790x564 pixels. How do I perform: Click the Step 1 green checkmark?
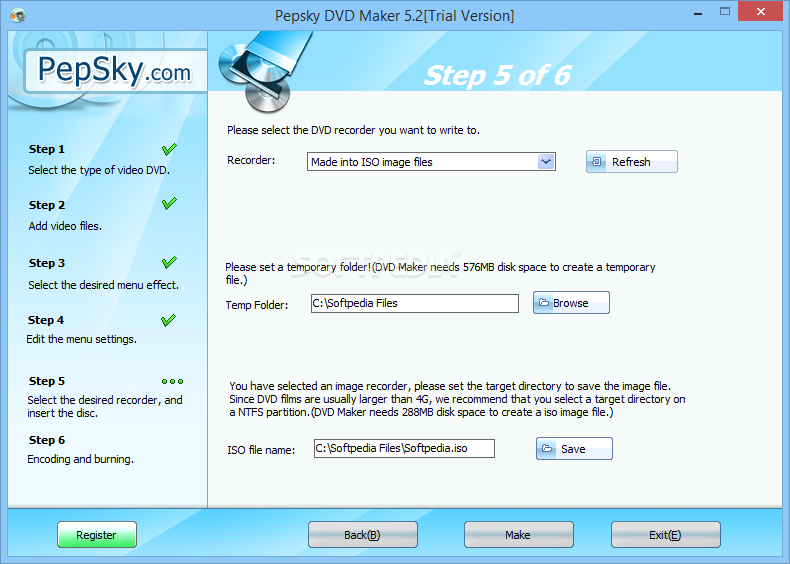(169, 149)
